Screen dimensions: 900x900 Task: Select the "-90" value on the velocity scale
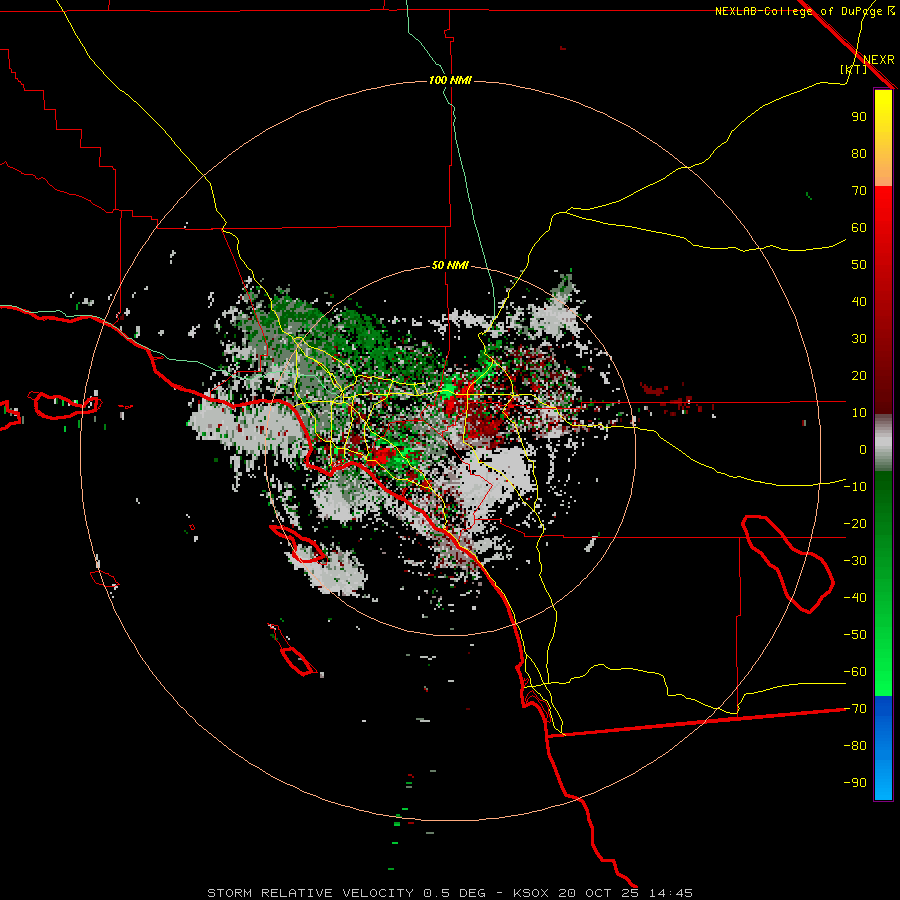(x=855, y=782)
